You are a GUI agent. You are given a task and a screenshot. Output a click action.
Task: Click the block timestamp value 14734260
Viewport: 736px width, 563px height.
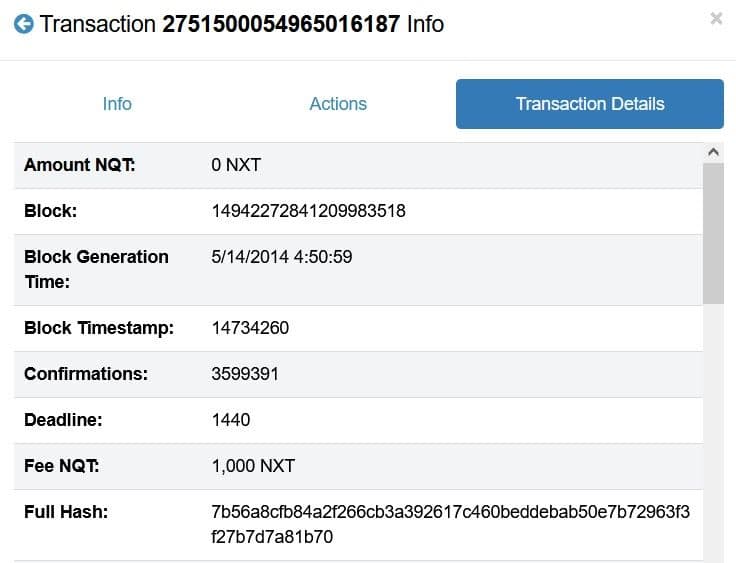click(x=250, y=328)
